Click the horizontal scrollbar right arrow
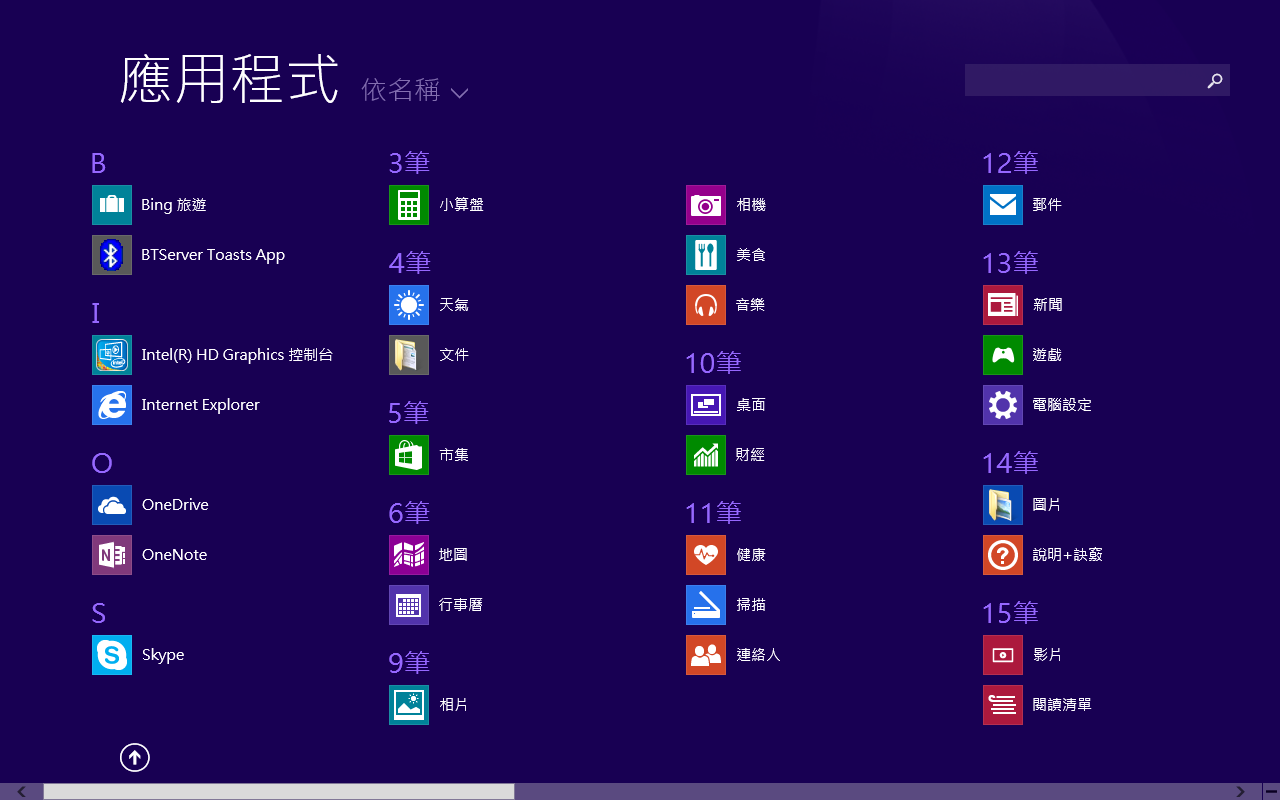The width and height of the screenshot is (1280, 800). (1241, 792)
